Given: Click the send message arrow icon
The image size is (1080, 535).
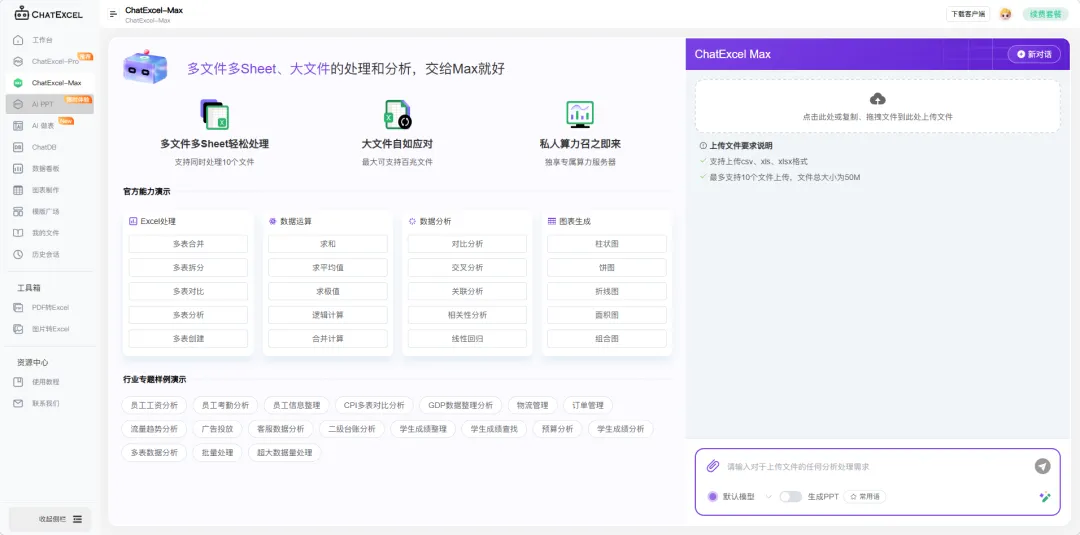Looking at the screenshot, I should 1042,466.
